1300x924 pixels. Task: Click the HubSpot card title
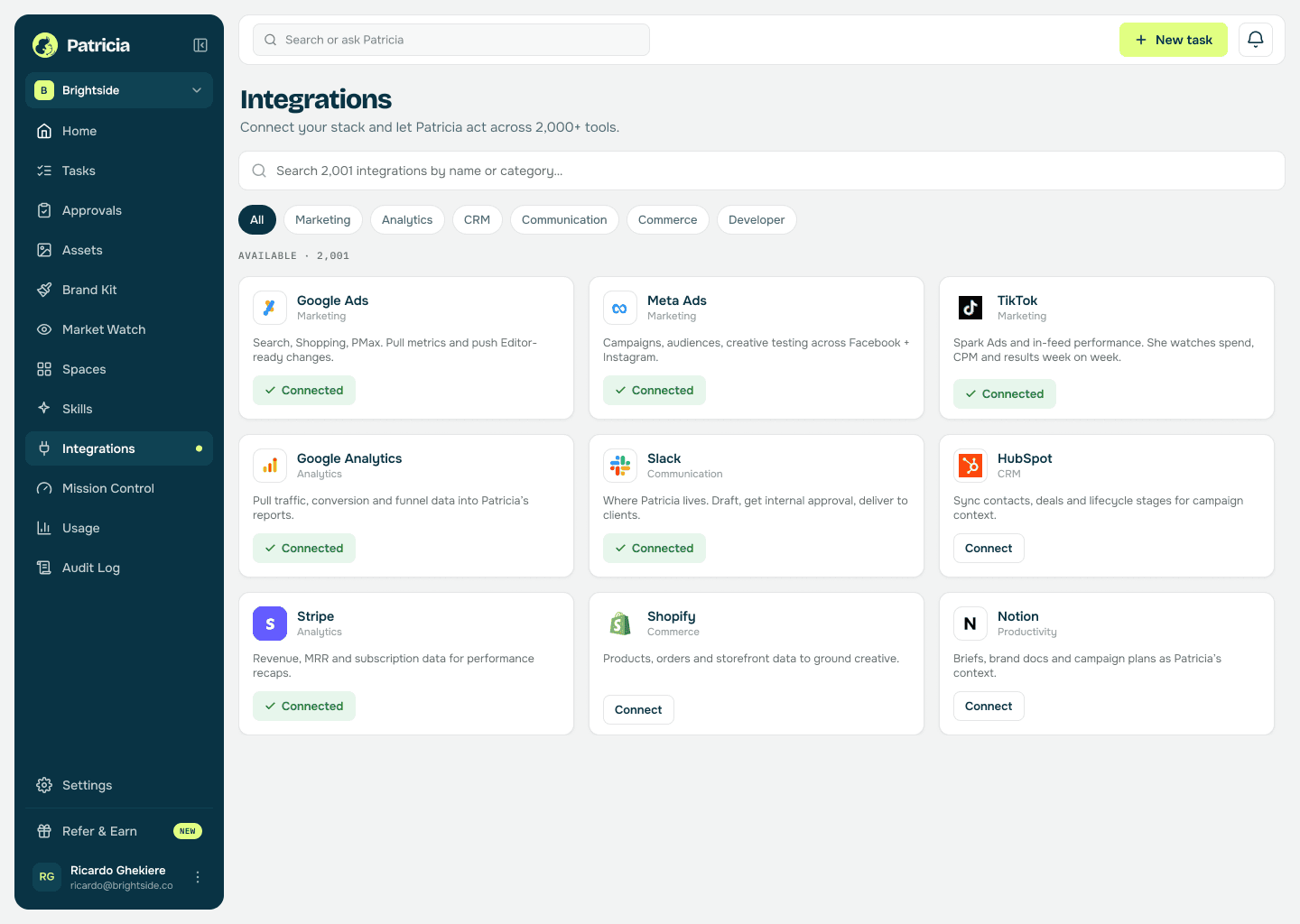[x=1025, y=458]
